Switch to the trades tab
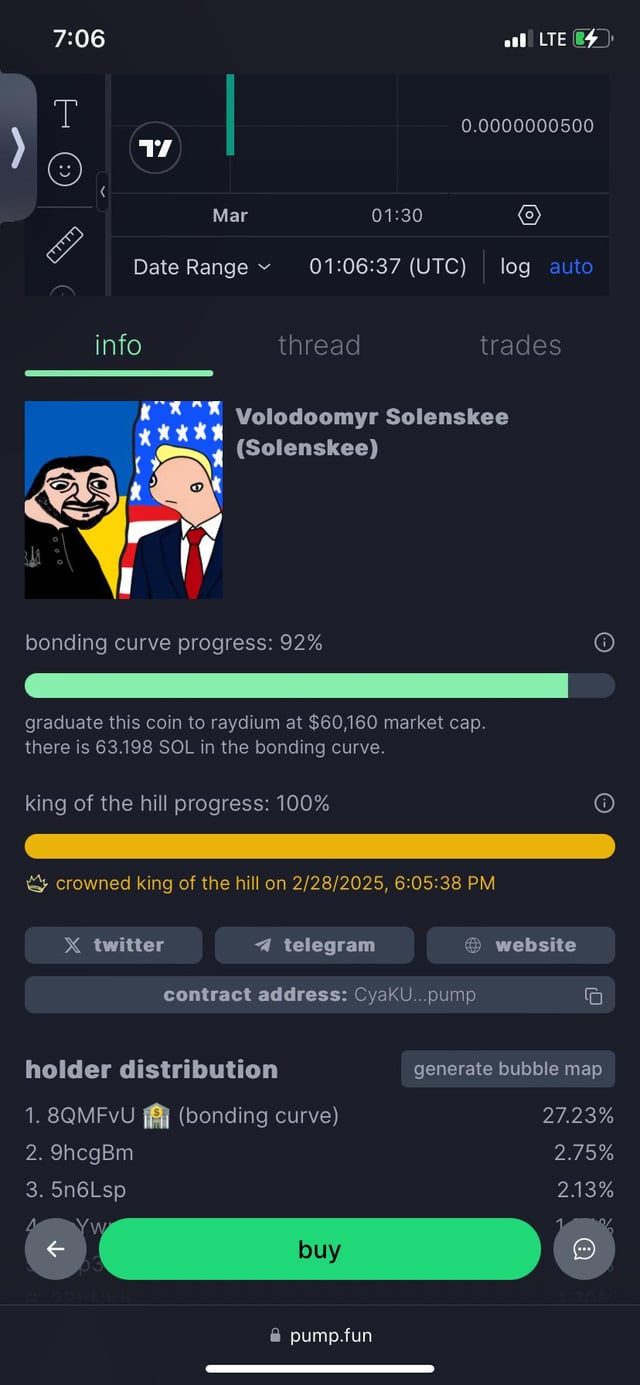This screenshot has height=1385, width=640. [x=520, y=345]
